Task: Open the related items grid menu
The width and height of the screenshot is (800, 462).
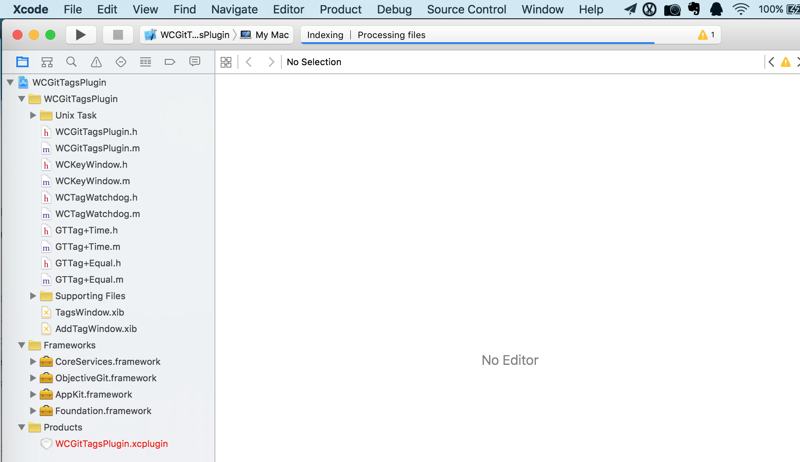Action: coord(226,62)
